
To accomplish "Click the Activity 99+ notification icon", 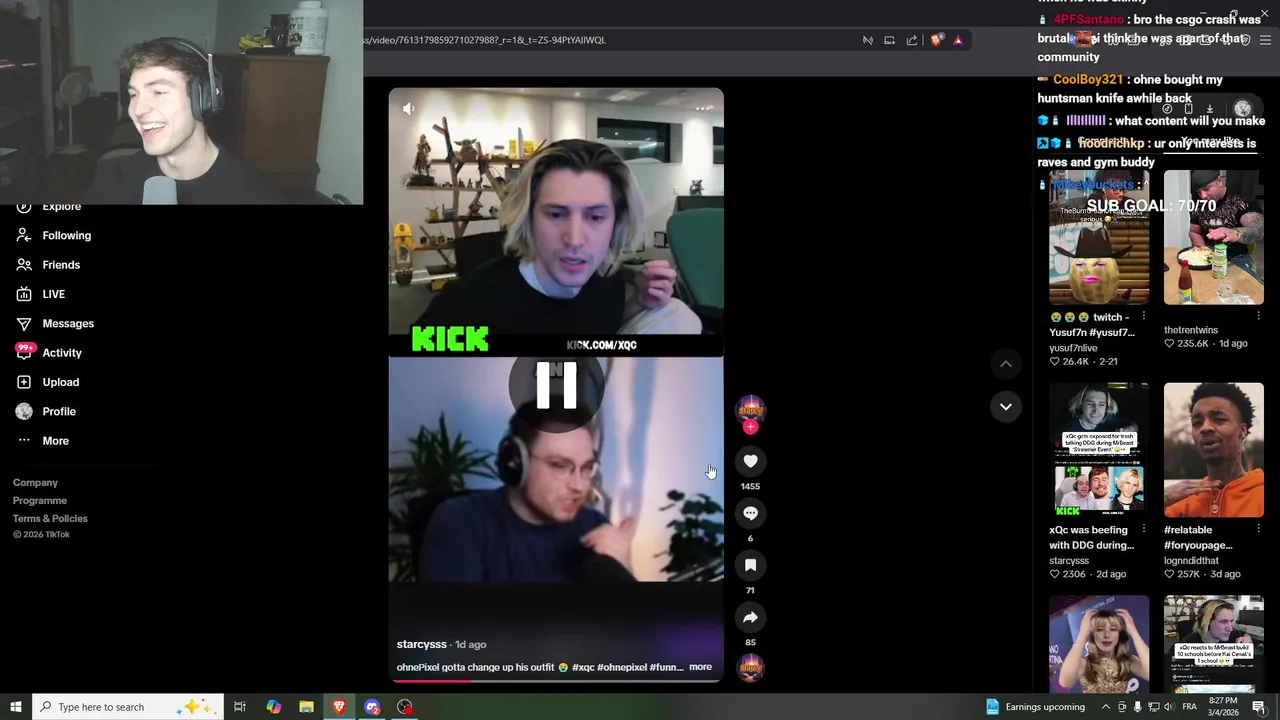I will pos(25,352).
